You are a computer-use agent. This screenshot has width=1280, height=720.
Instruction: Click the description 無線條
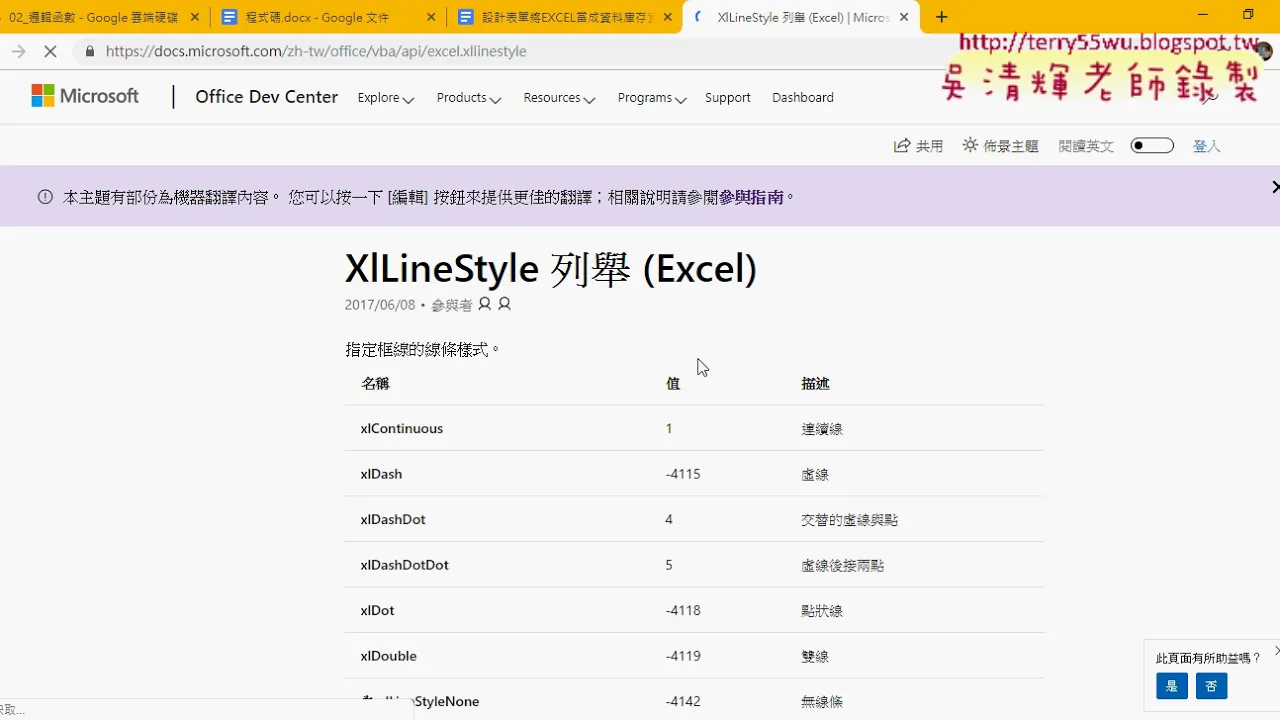tap(822, 702)
